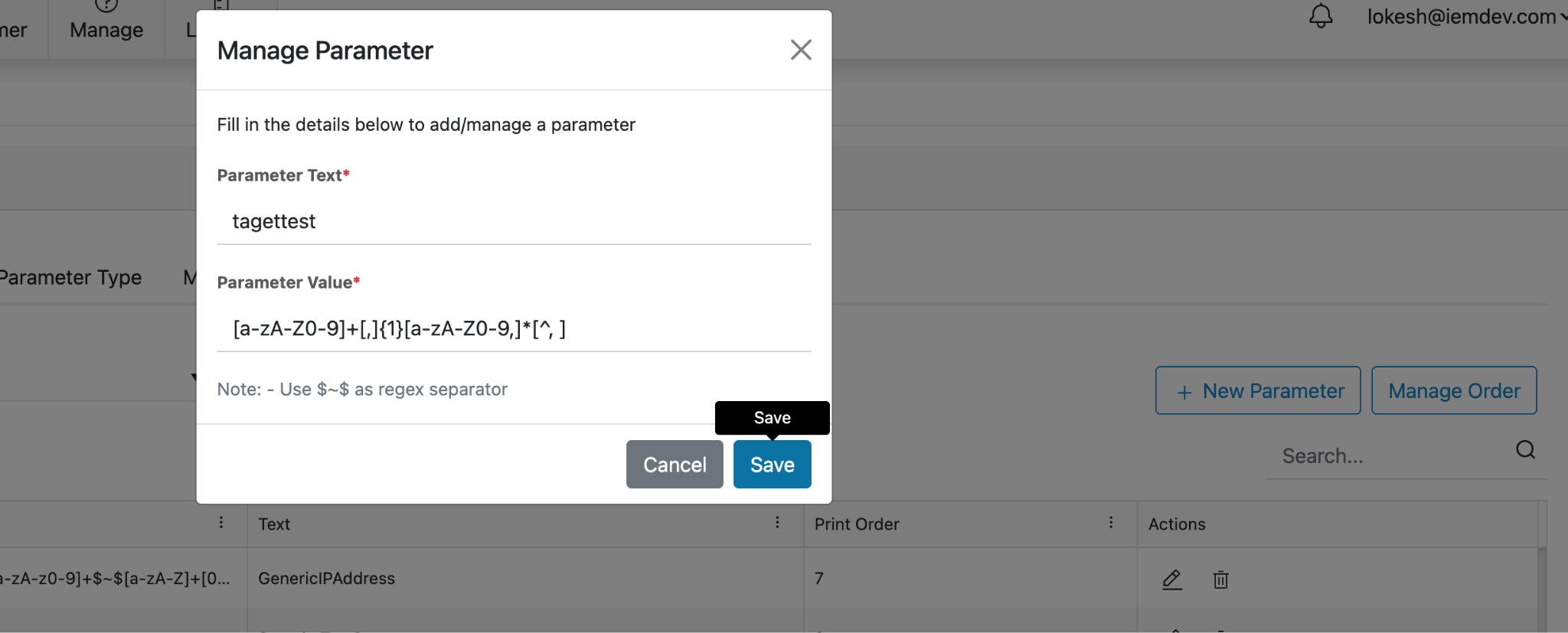Click the Search box
The height and width of the screenshot is (633, 1568).
(1390, 456)
